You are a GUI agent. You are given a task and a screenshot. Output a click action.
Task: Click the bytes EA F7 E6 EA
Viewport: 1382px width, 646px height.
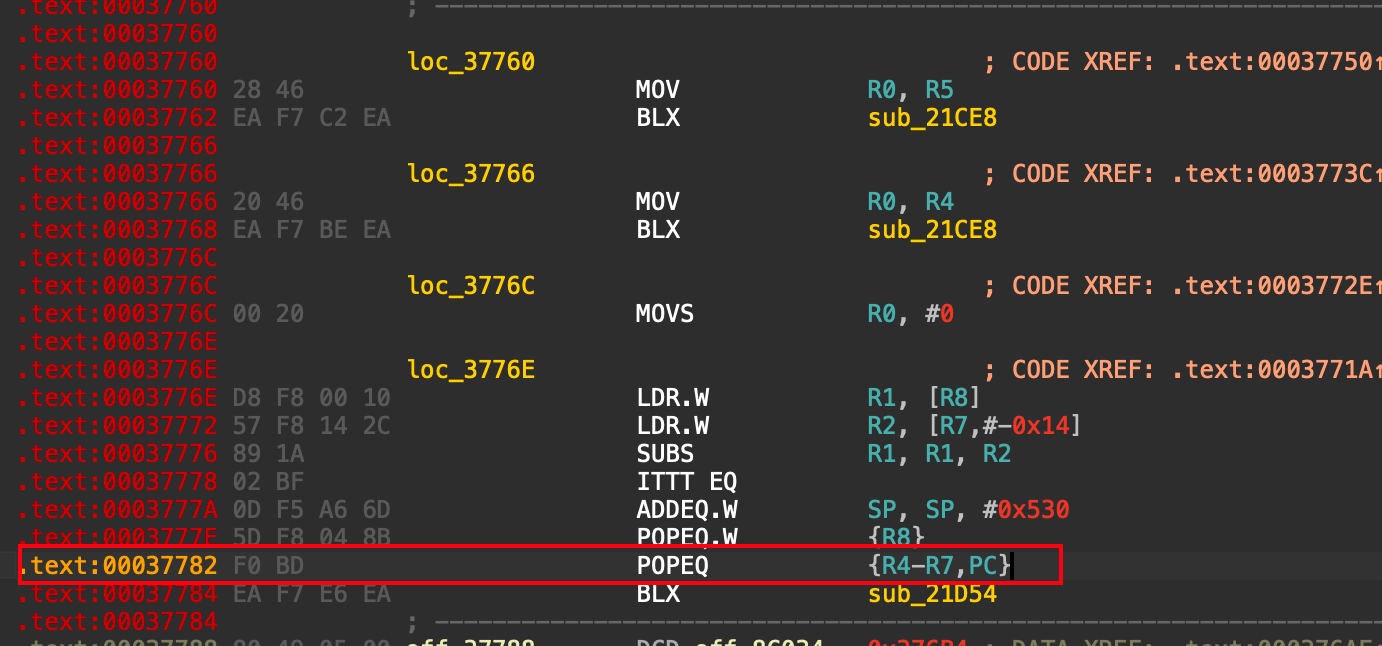tap(311, 594)
